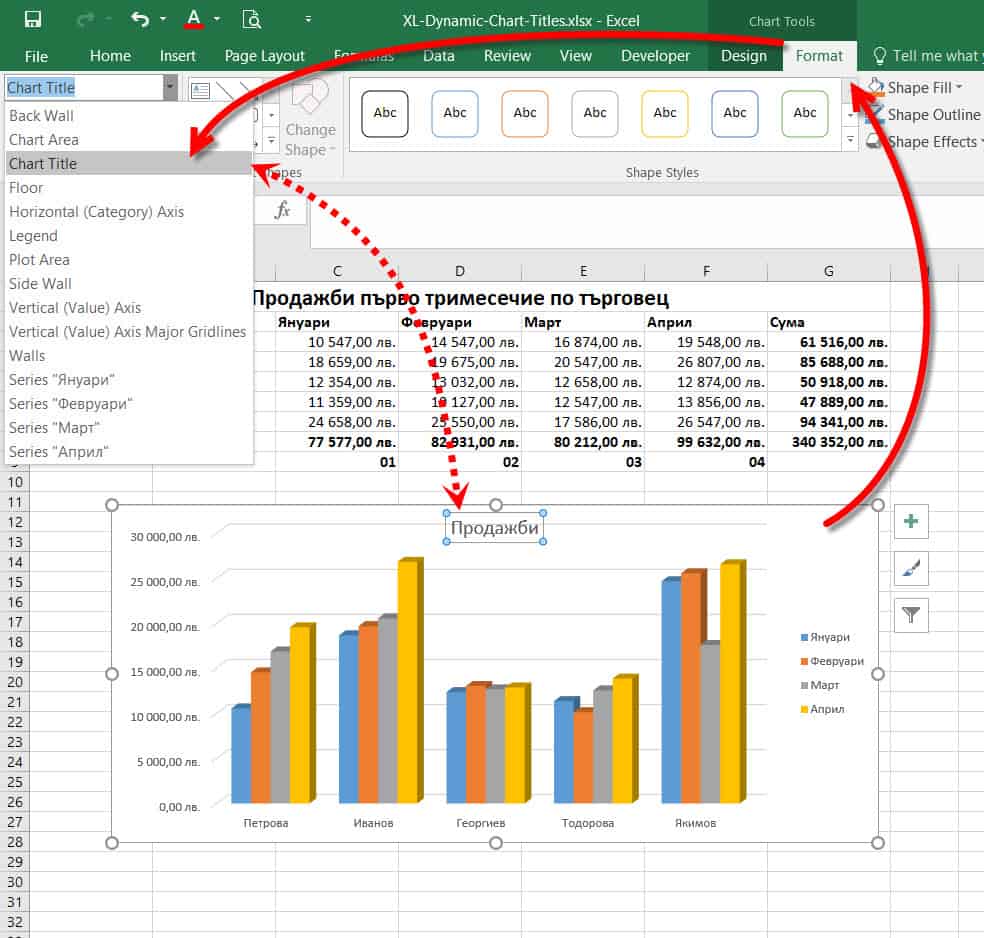984x938 pixels.
Task: Open the Data ribbon tab
Action: tap(439, 56)
